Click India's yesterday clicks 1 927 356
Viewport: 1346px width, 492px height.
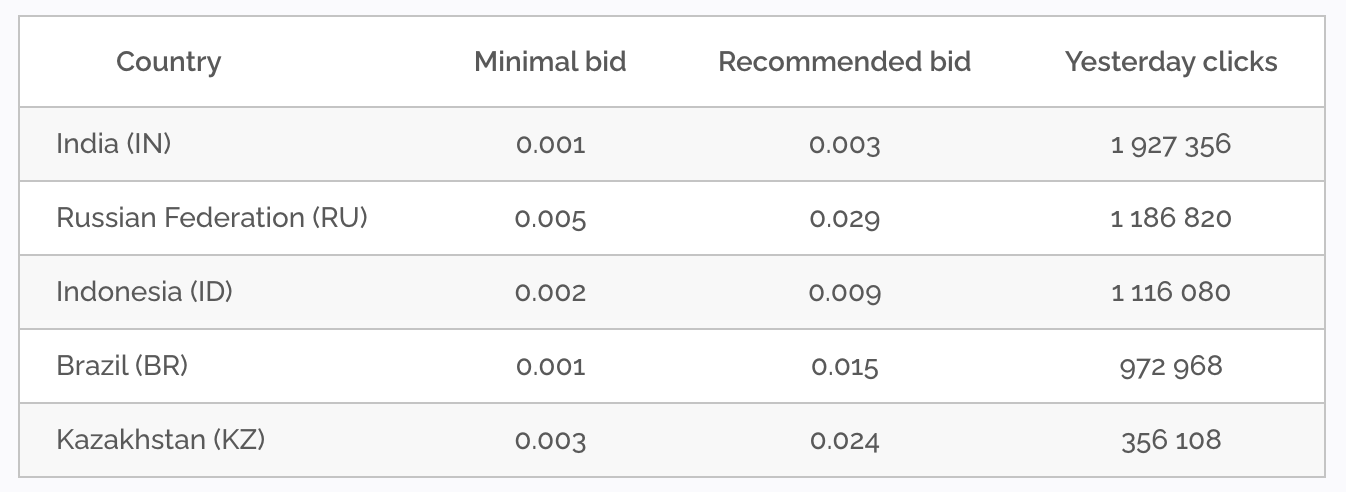1170,145
